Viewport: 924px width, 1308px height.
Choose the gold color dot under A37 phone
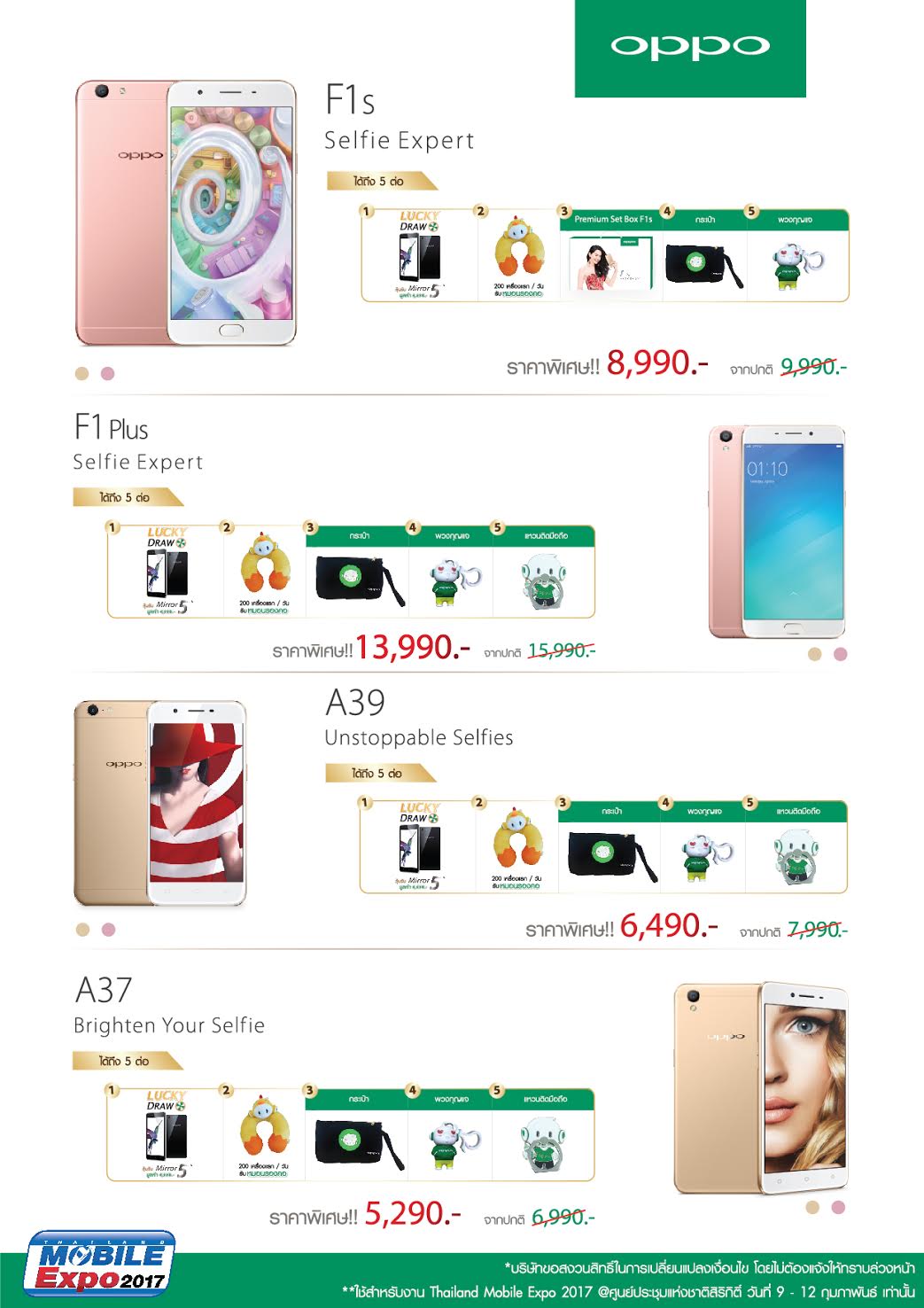(812, 1207)
